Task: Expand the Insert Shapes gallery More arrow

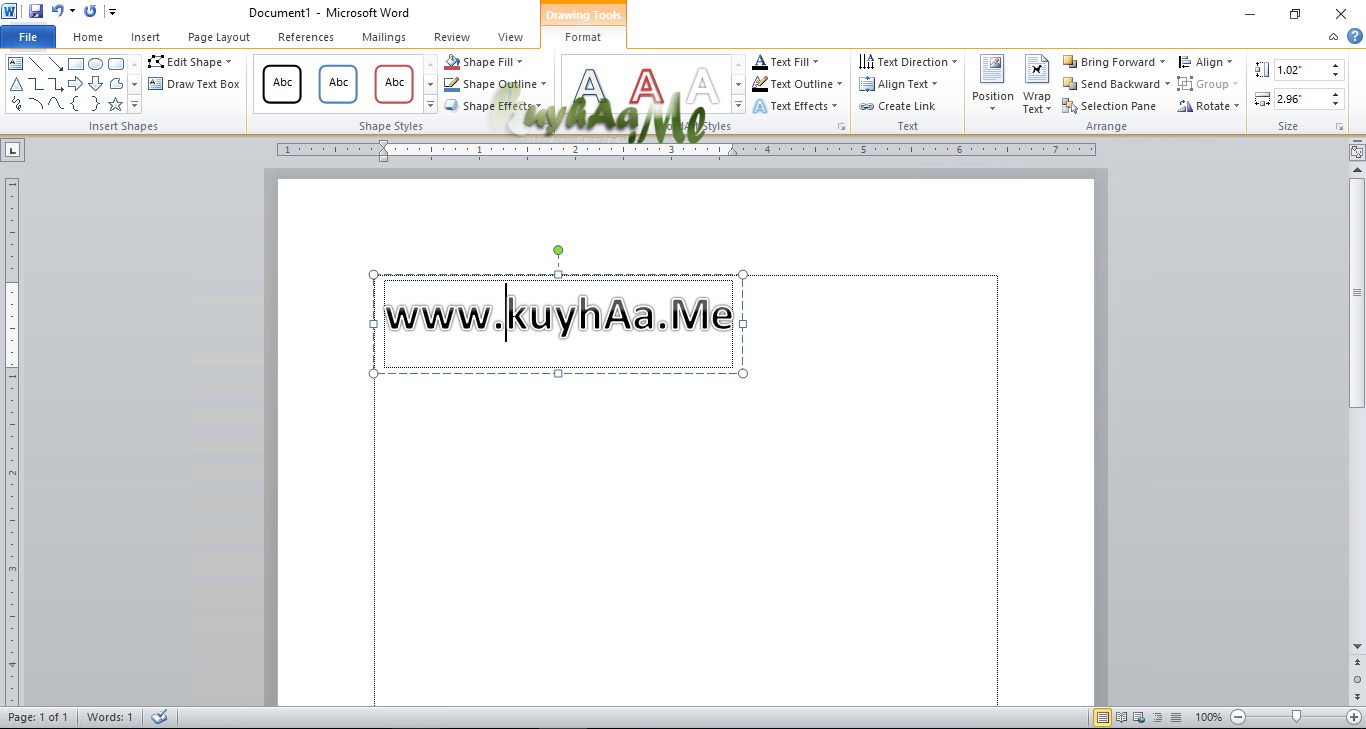Action: (x=135, y=104)
